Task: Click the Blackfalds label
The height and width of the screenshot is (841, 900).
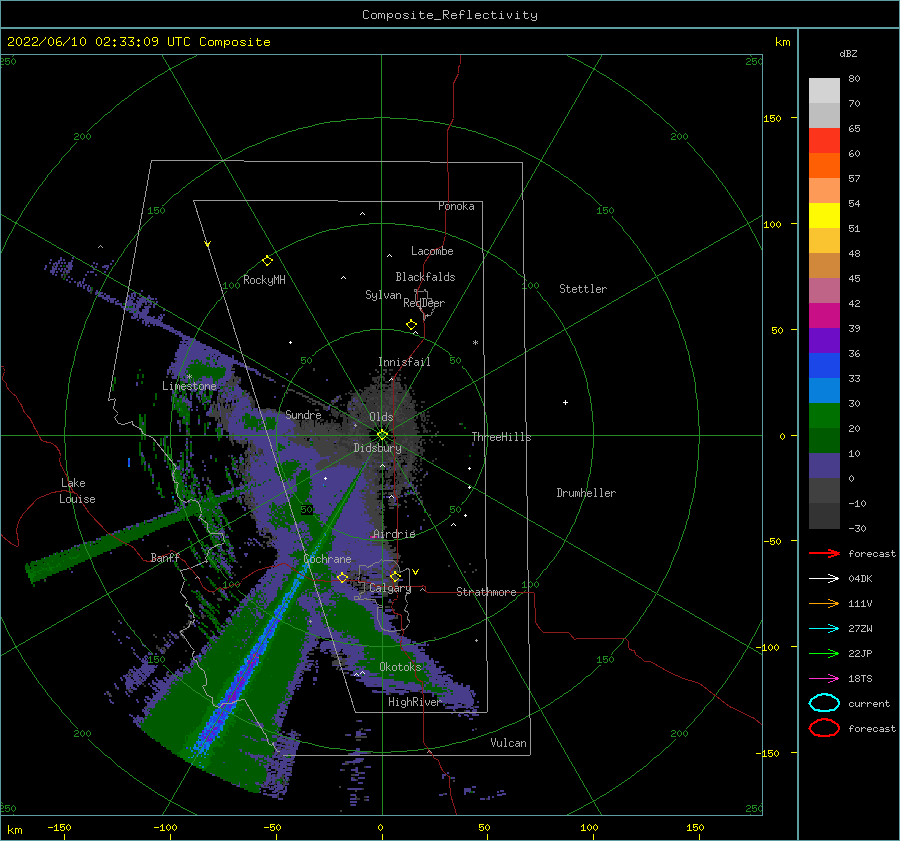Action: (425, 277)
